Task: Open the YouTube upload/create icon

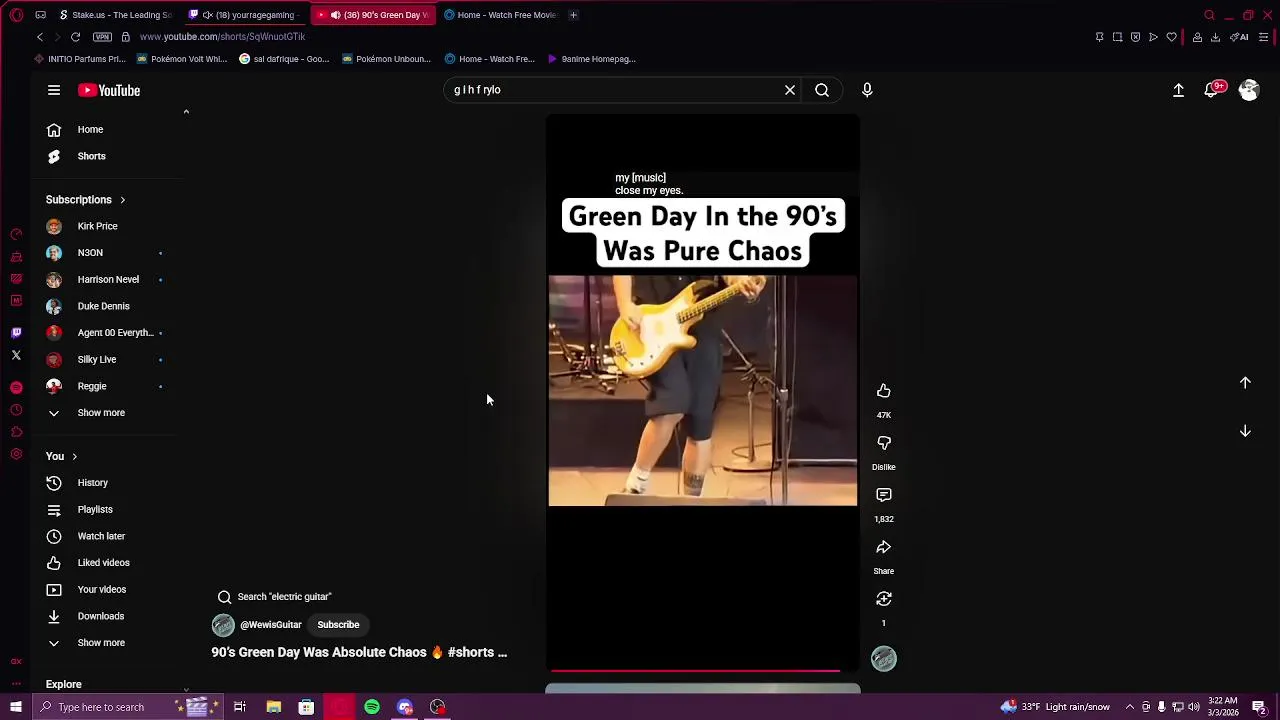Action: [x=1178, y=90]
